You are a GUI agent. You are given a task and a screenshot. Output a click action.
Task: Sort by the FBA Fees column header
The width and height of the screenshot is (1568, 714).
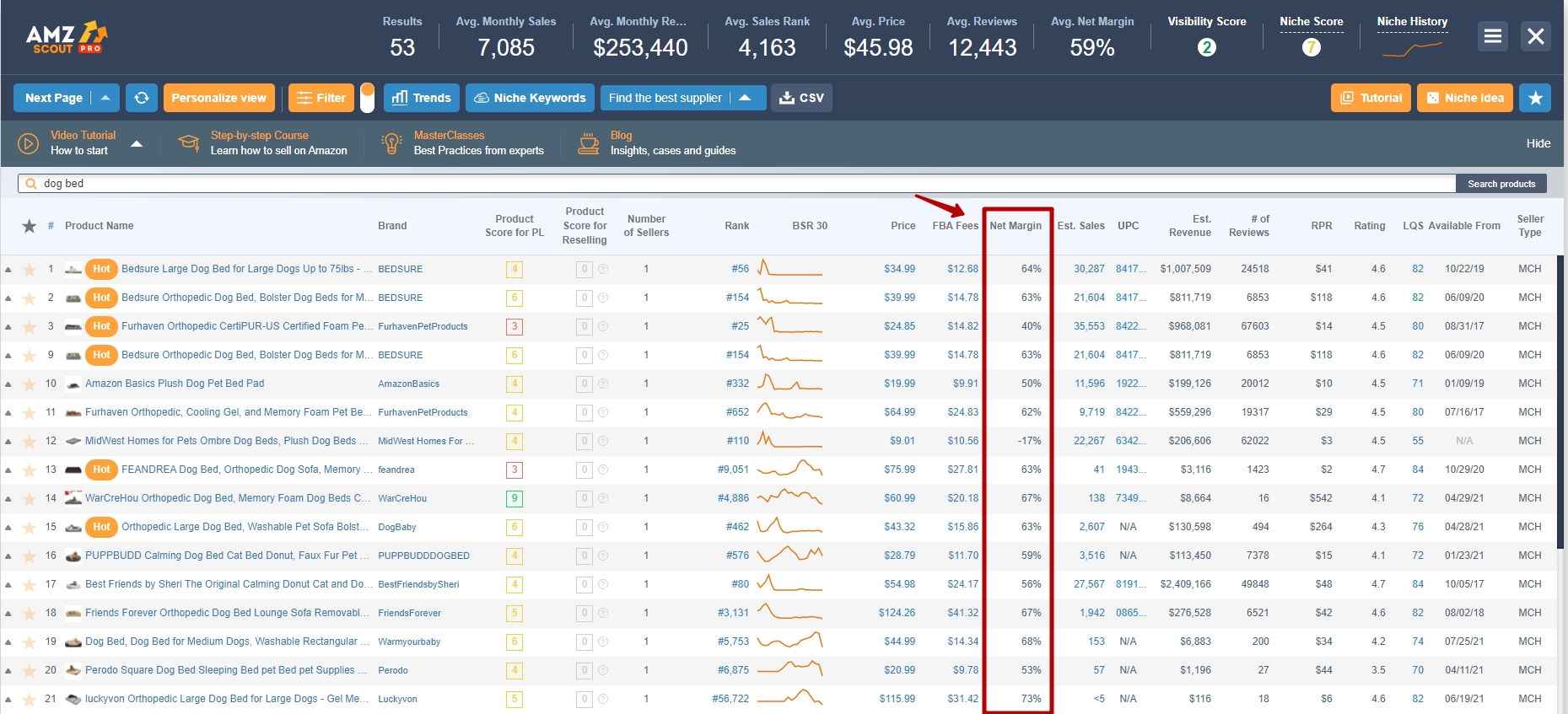coord(955,226)
